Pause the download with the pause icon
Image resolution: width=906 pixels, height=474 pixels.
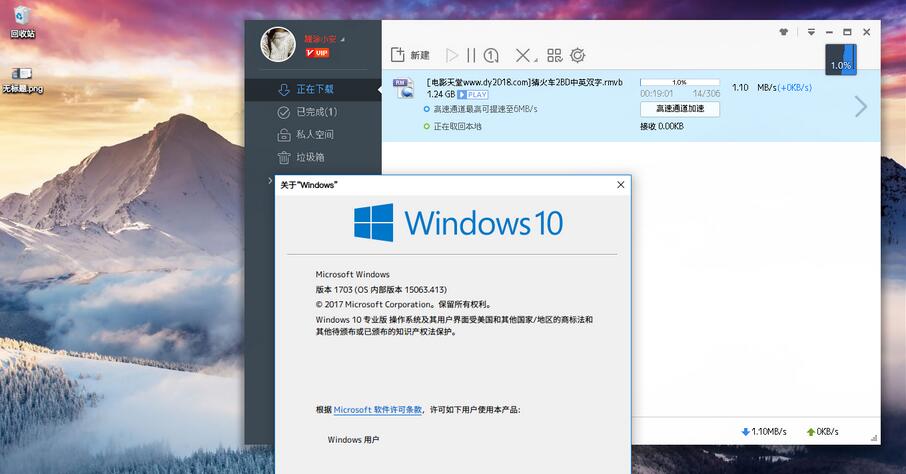click(x=471, y=55)
